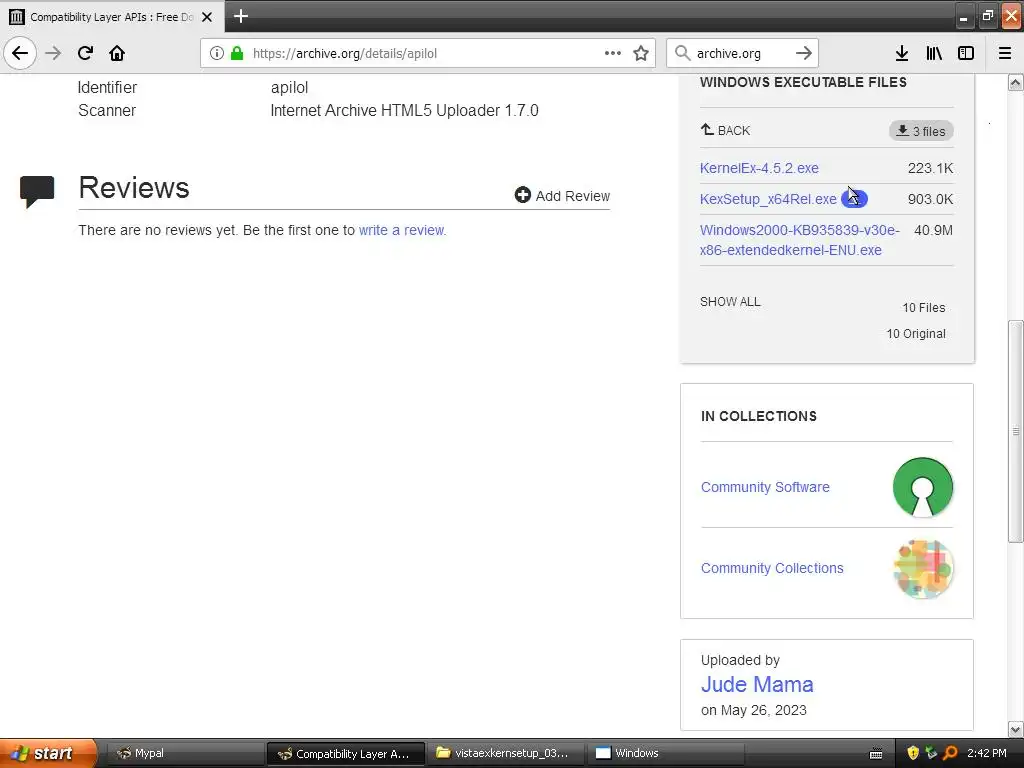This screenshot has width=1024, height=768.
Task: Click the Community Software green logo
Action: tap(923, 487)
